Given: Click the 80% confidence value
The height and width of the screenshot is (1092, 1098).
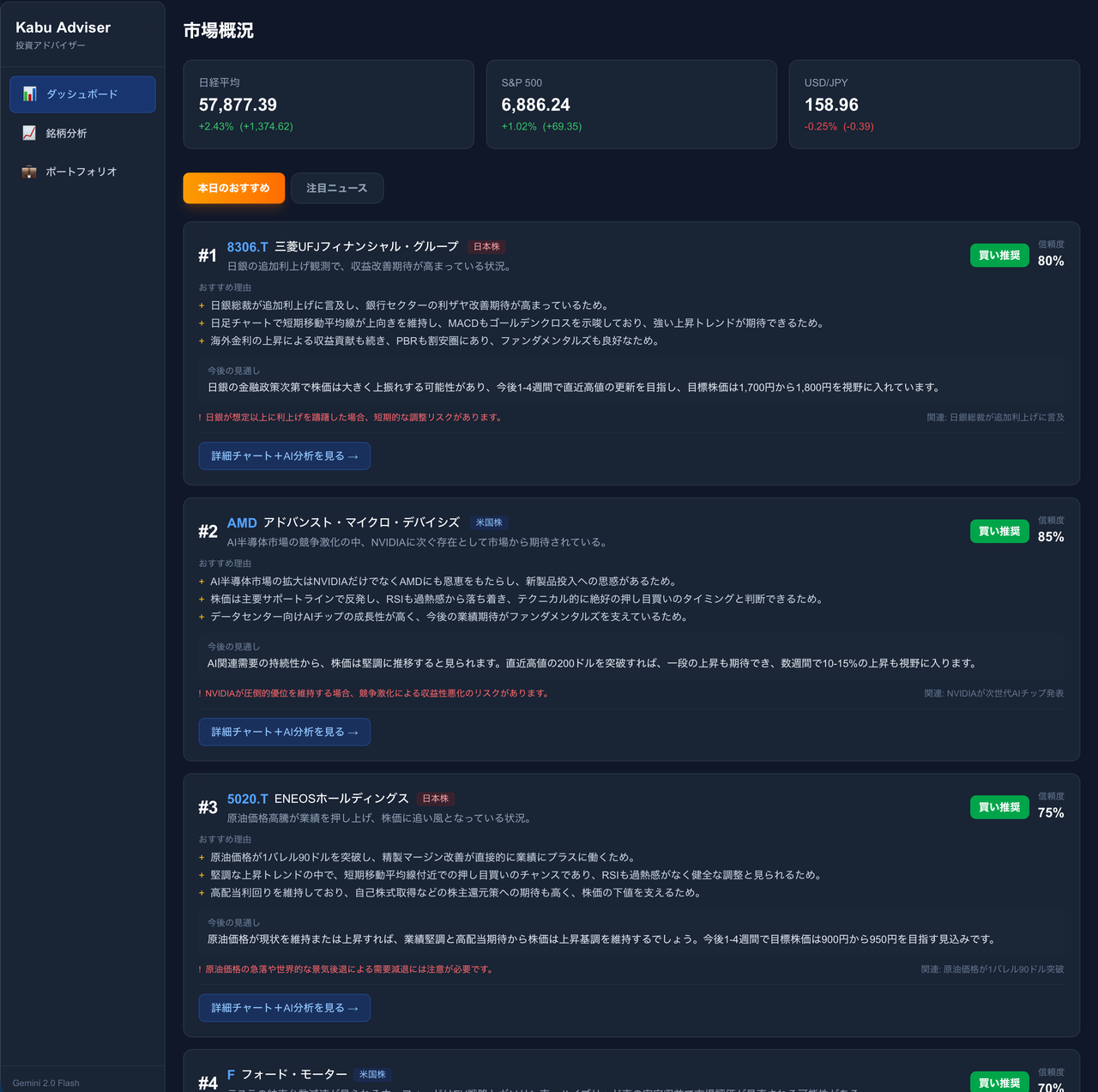Looking at the screenshot, I should (1051, 262).
